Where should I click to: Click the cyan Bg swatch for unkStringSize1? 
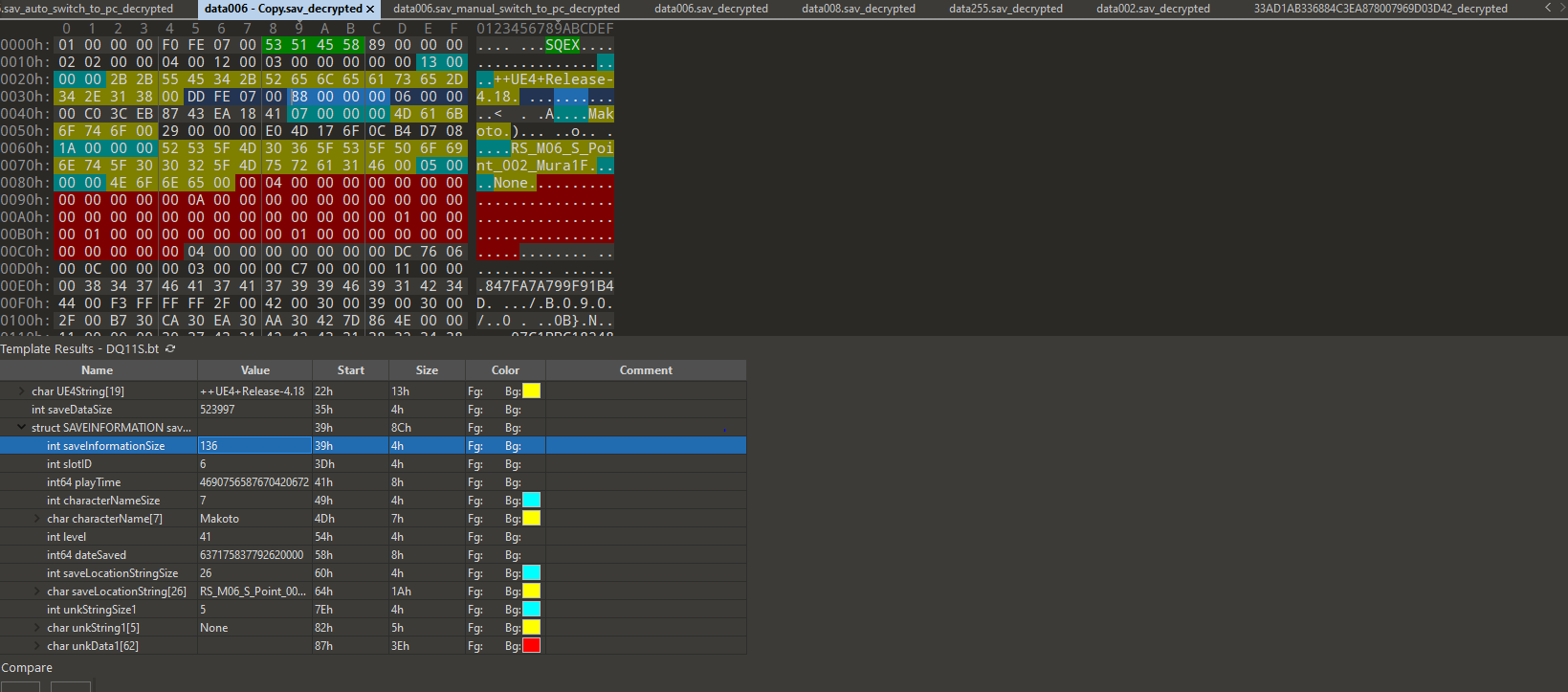point(531,610)
